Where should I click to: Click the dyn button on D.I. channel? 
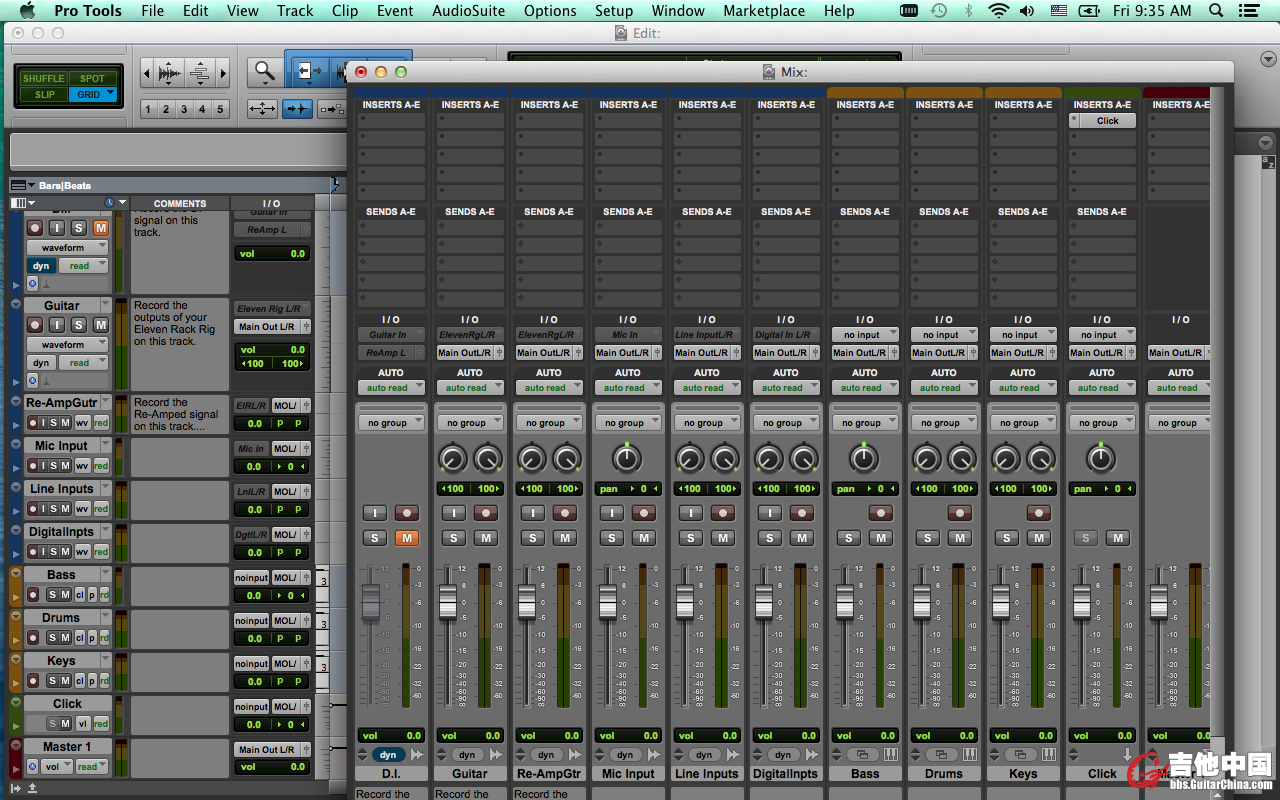pos(388,755)
